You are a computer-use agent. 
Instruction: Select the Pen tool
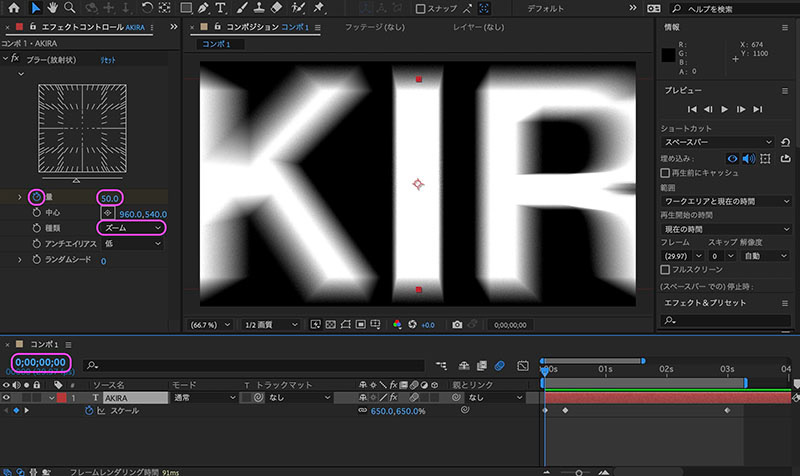203,8
